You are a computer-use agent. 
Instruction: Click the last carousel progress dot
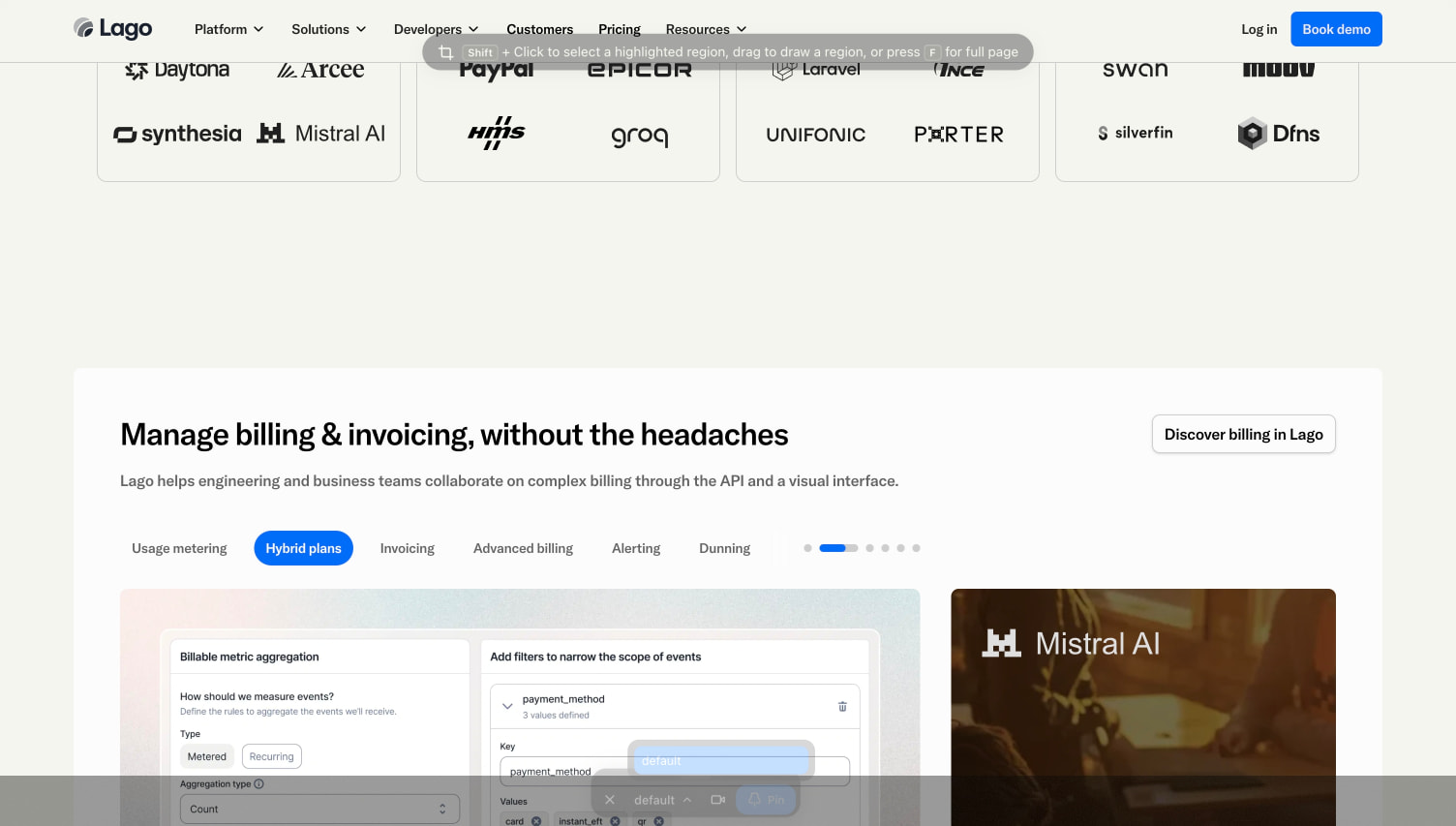[916, 548]
